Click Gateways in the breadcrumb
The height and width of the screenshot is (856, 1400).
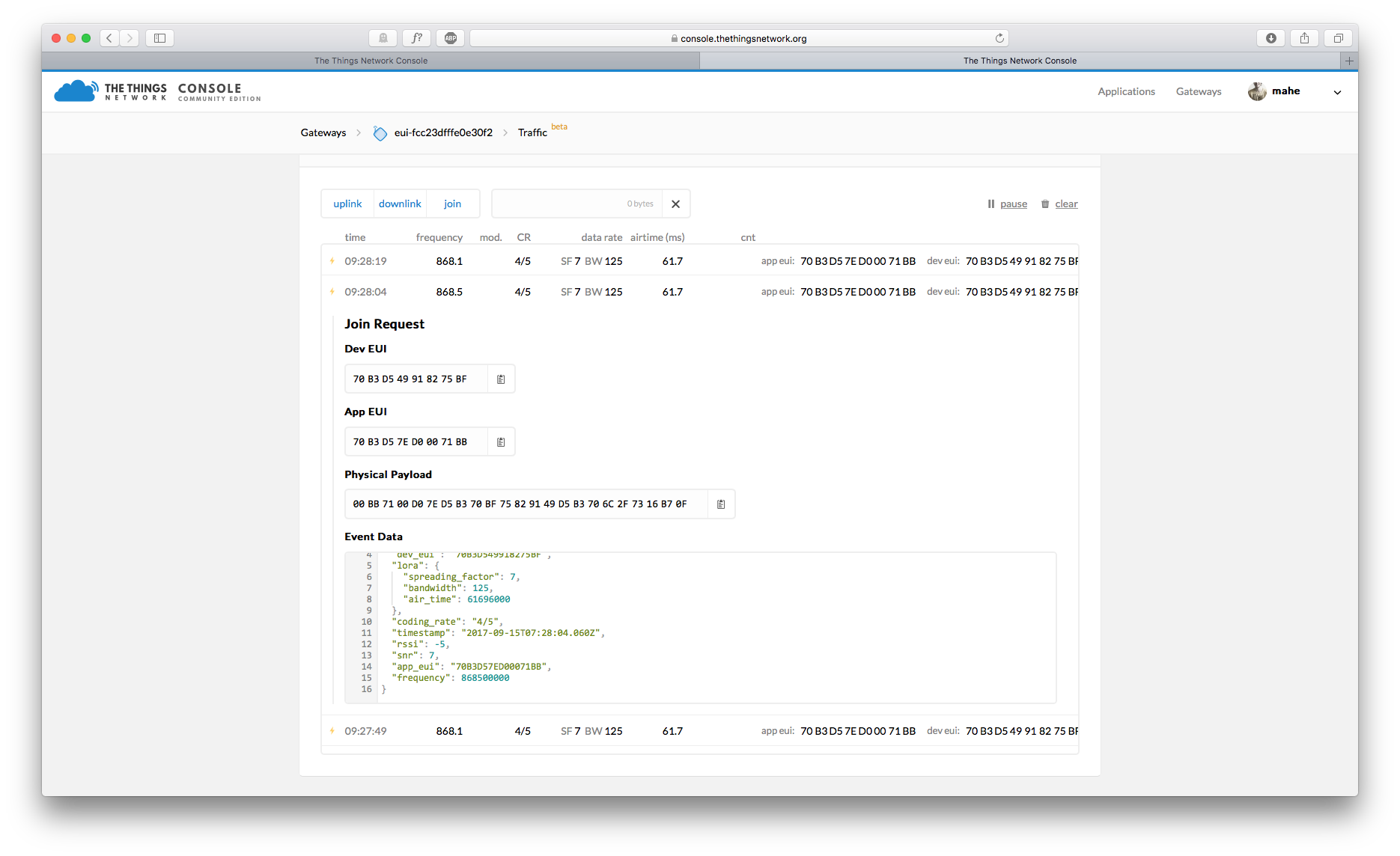click(x=323, y=132)
